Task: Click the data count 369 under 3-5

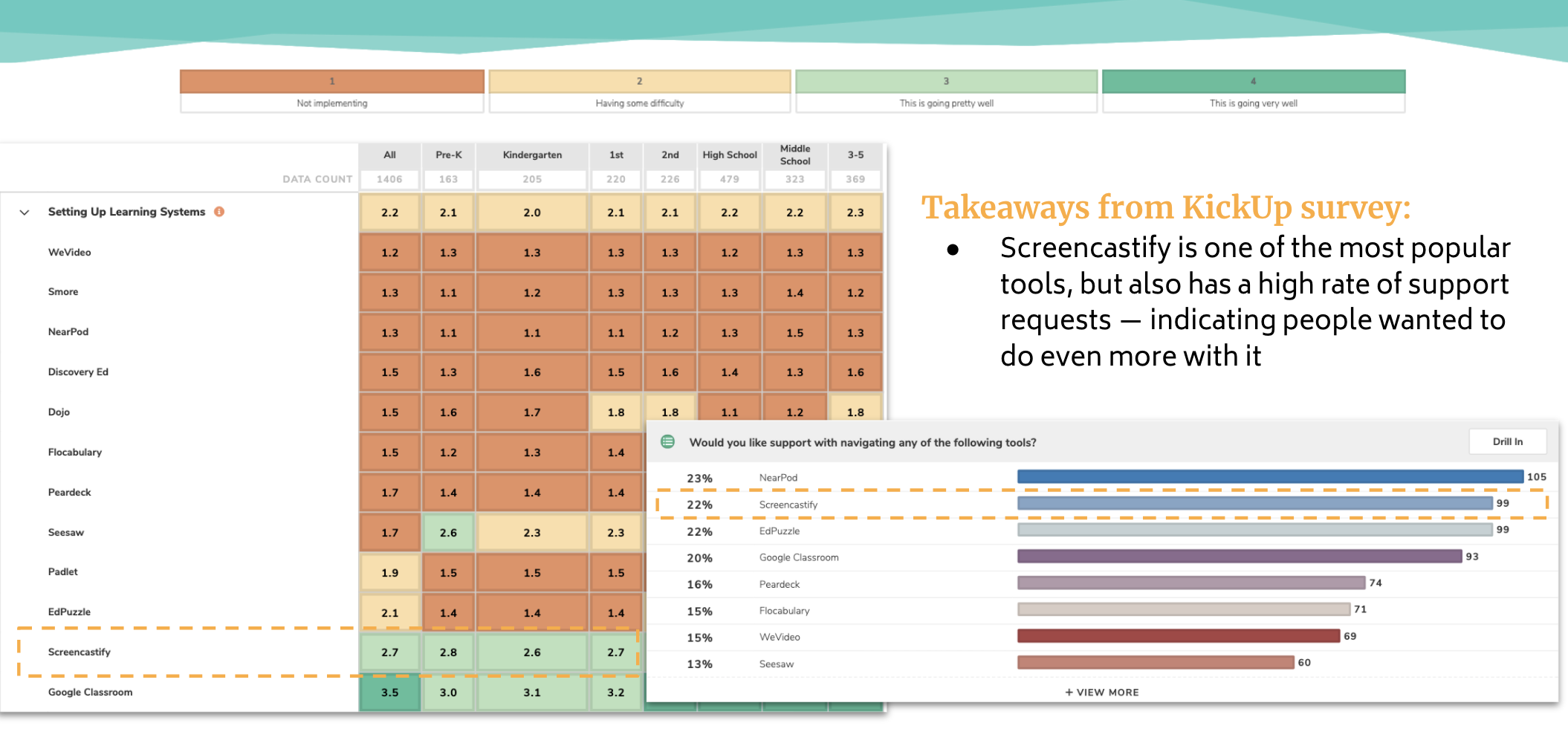Action: 855,179
